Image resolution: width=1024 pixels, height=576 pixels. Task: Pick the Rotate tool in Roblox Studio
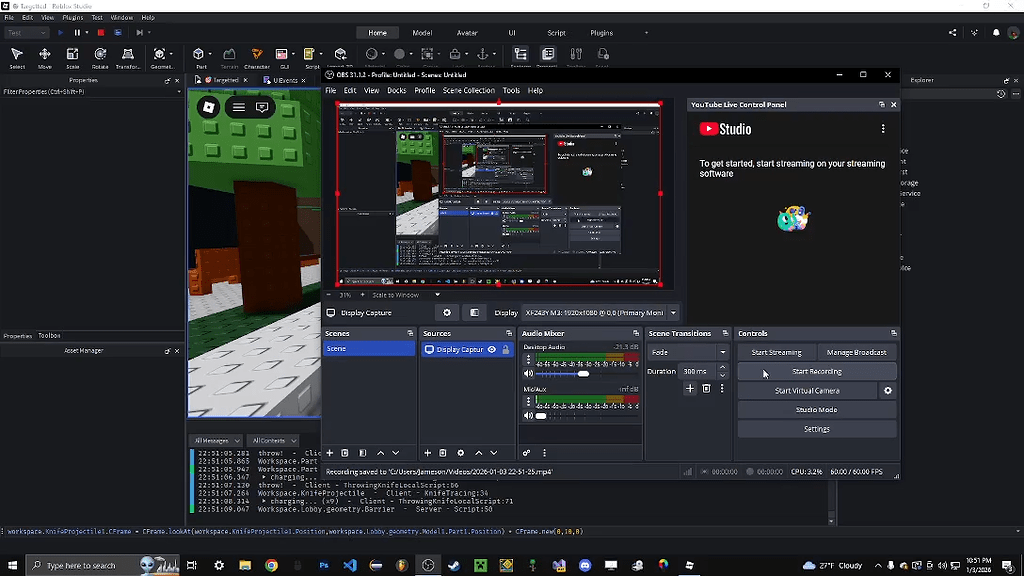tap(100, 57)
